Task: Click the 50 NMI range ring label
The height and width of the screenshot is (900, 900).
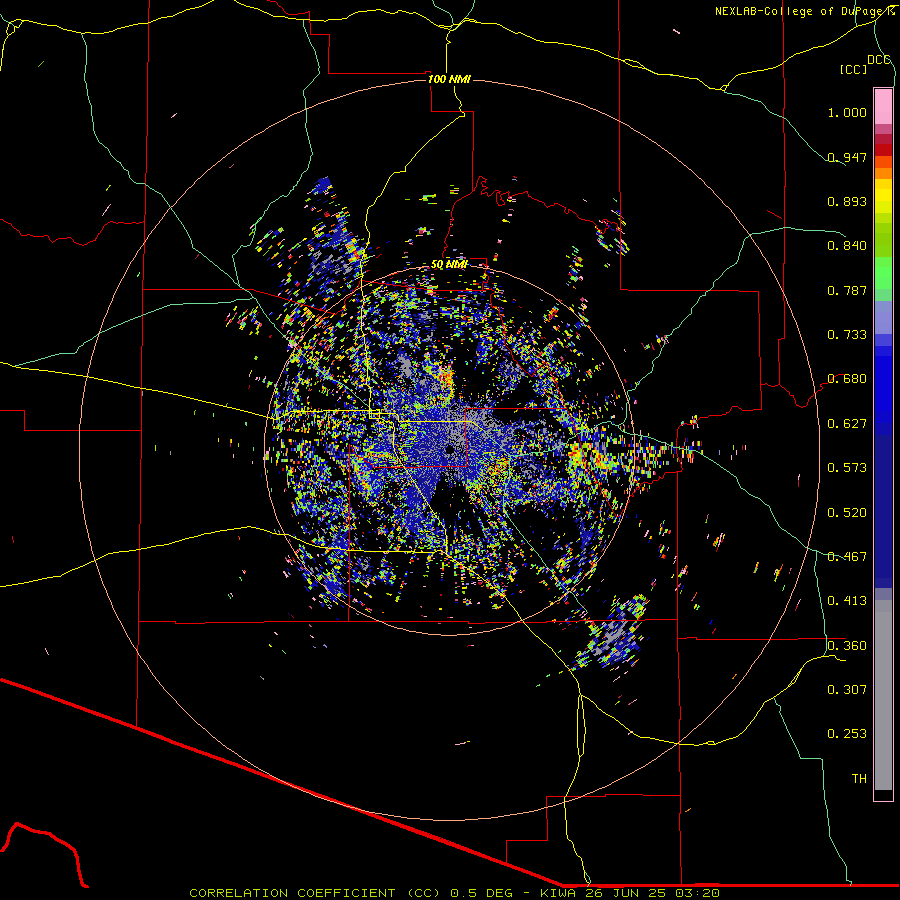Action: pyautogui.click(x=449, y=265)
